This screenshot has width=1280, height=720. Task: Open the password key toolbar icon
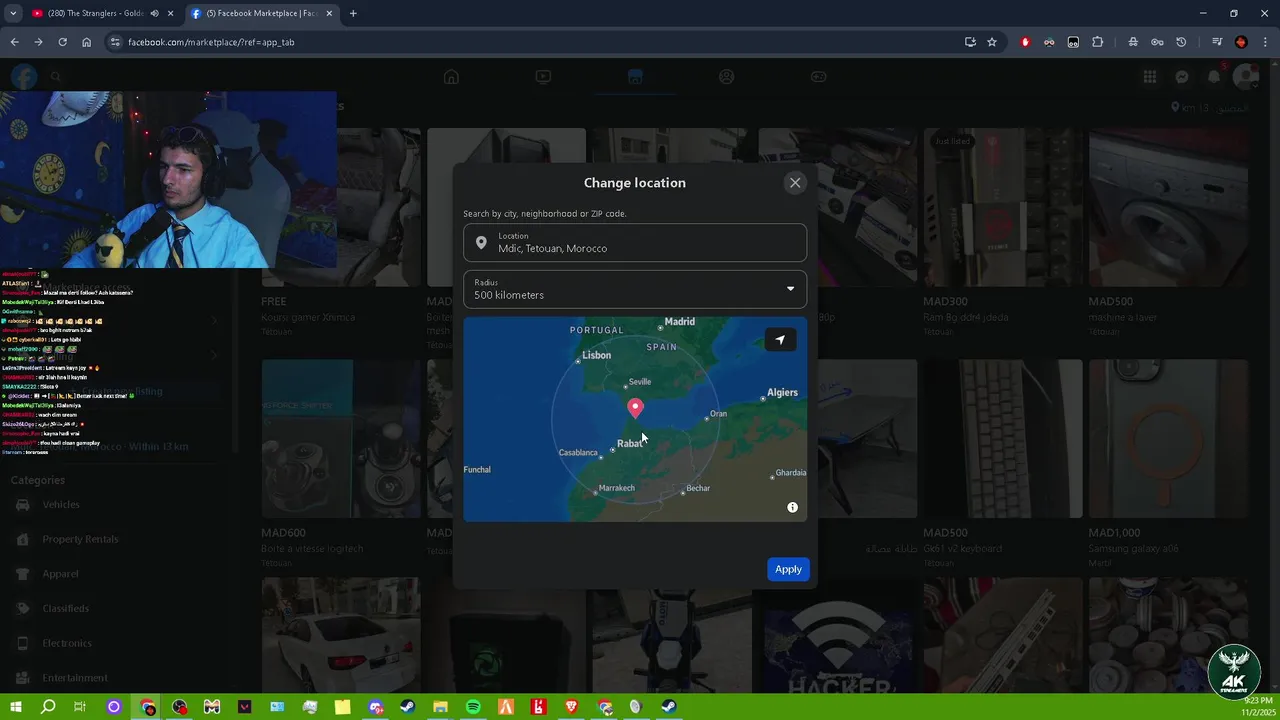tap(1157, 42)
